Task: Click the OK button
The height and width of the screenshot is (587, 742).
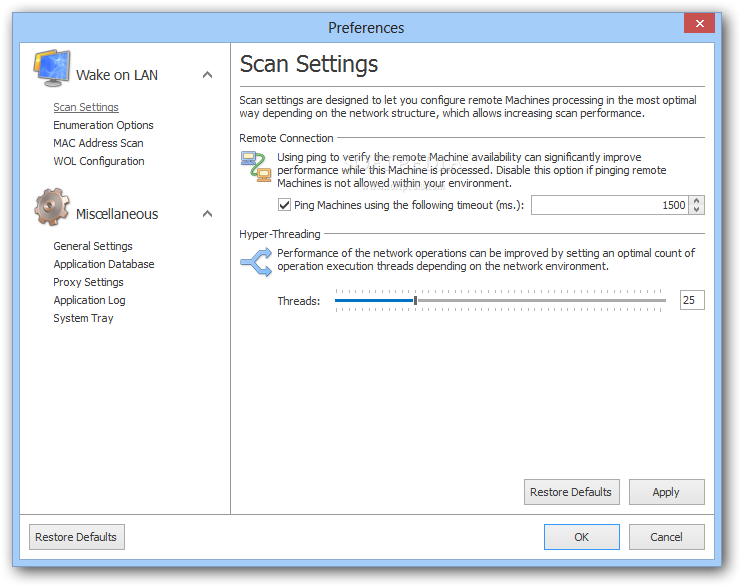Action: point(582,537)
